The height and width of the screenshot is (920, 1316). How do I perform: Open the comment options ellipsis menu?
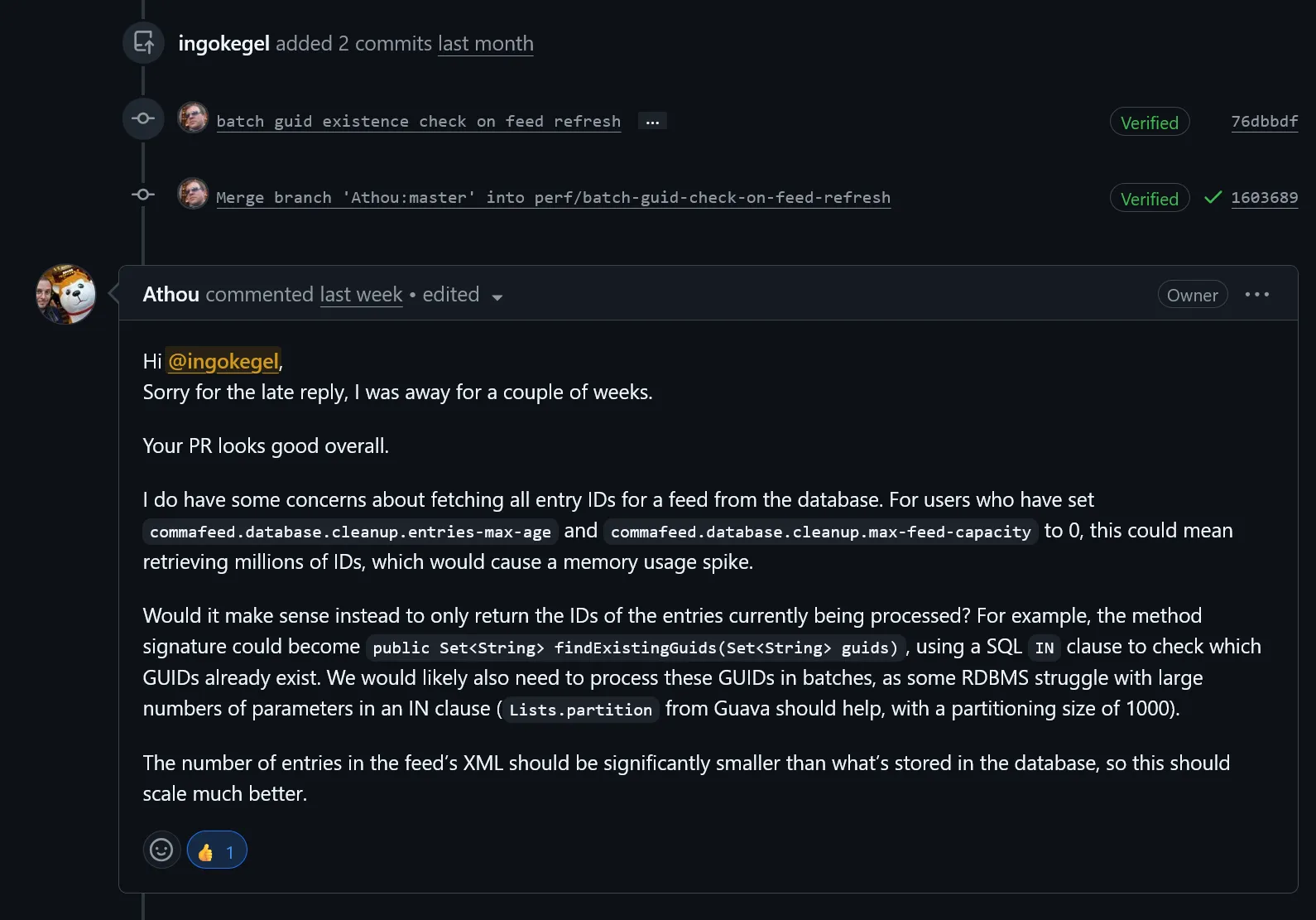click(x=1256, y=295)
